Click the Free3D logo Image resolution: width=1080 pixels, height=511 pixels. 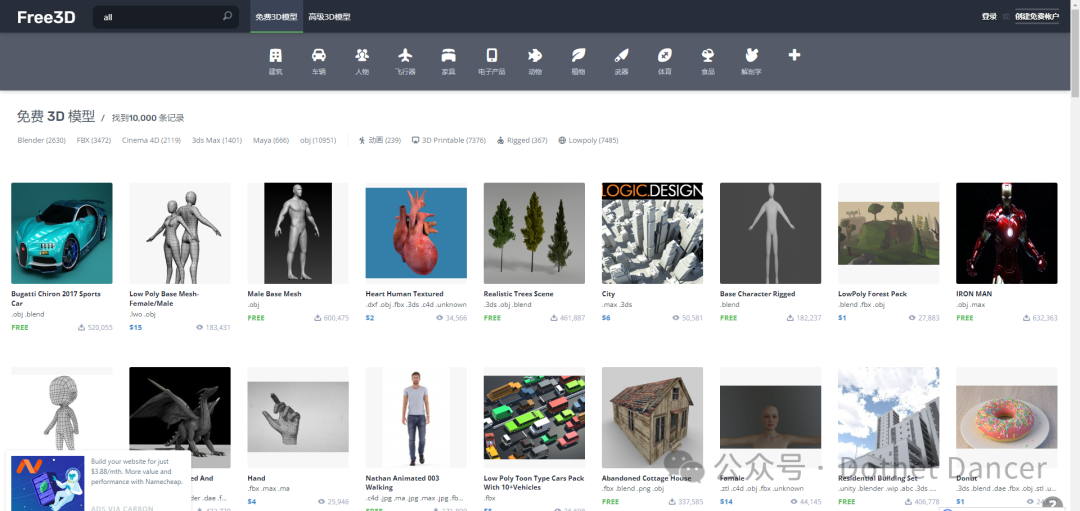(46, 17)
